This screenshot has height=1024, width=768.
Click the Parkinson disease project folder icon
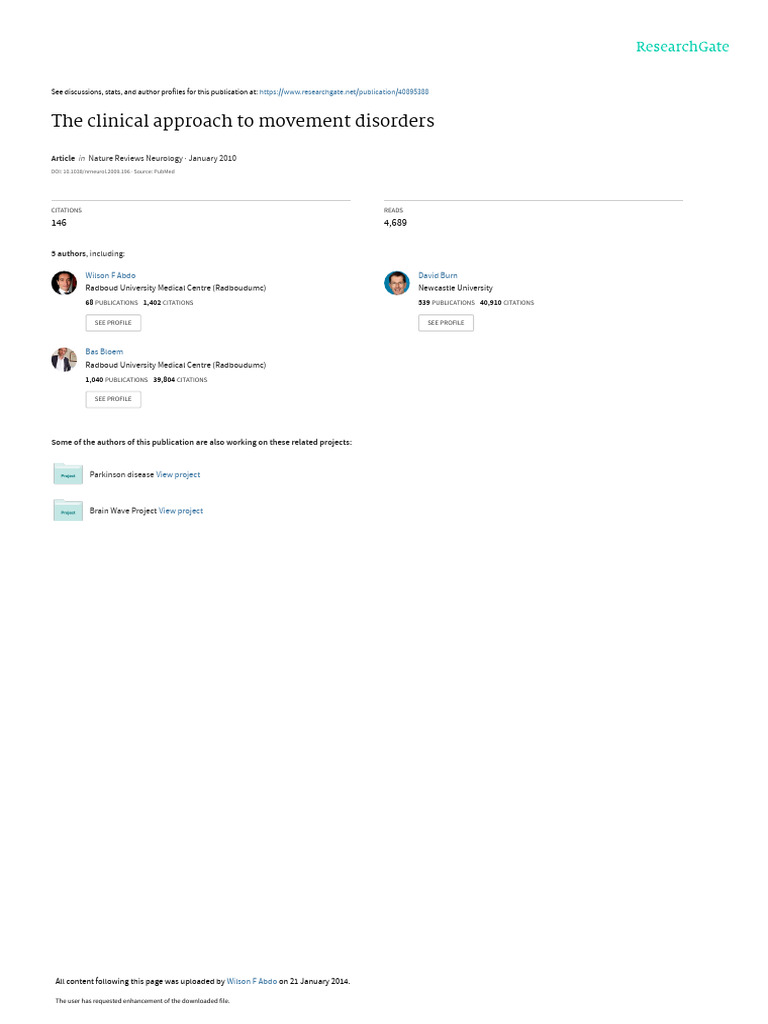(68, 473)
